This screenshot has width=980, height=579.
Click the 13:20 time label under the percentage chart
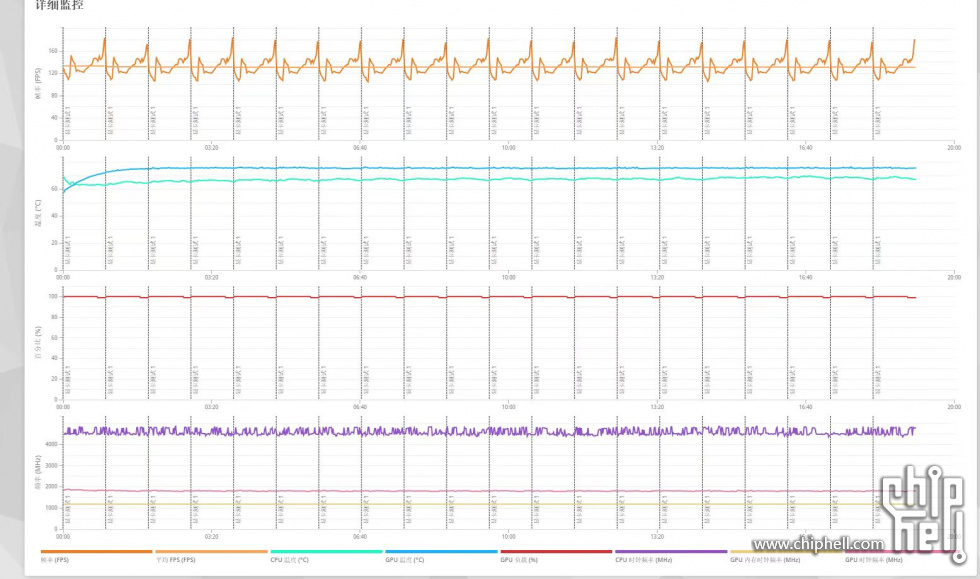[x=657, y=406]
